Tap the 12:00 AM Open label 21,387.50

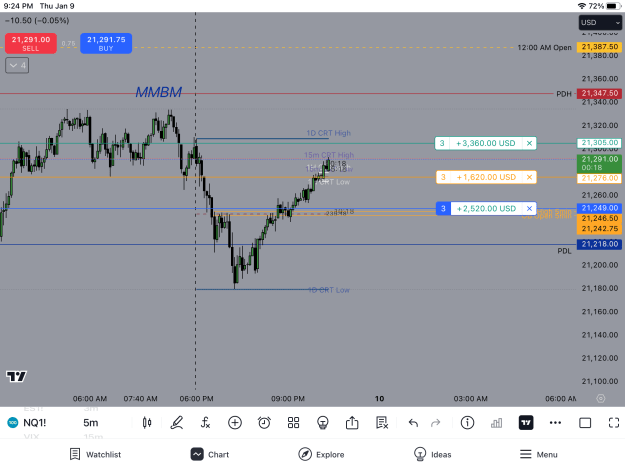599,47
